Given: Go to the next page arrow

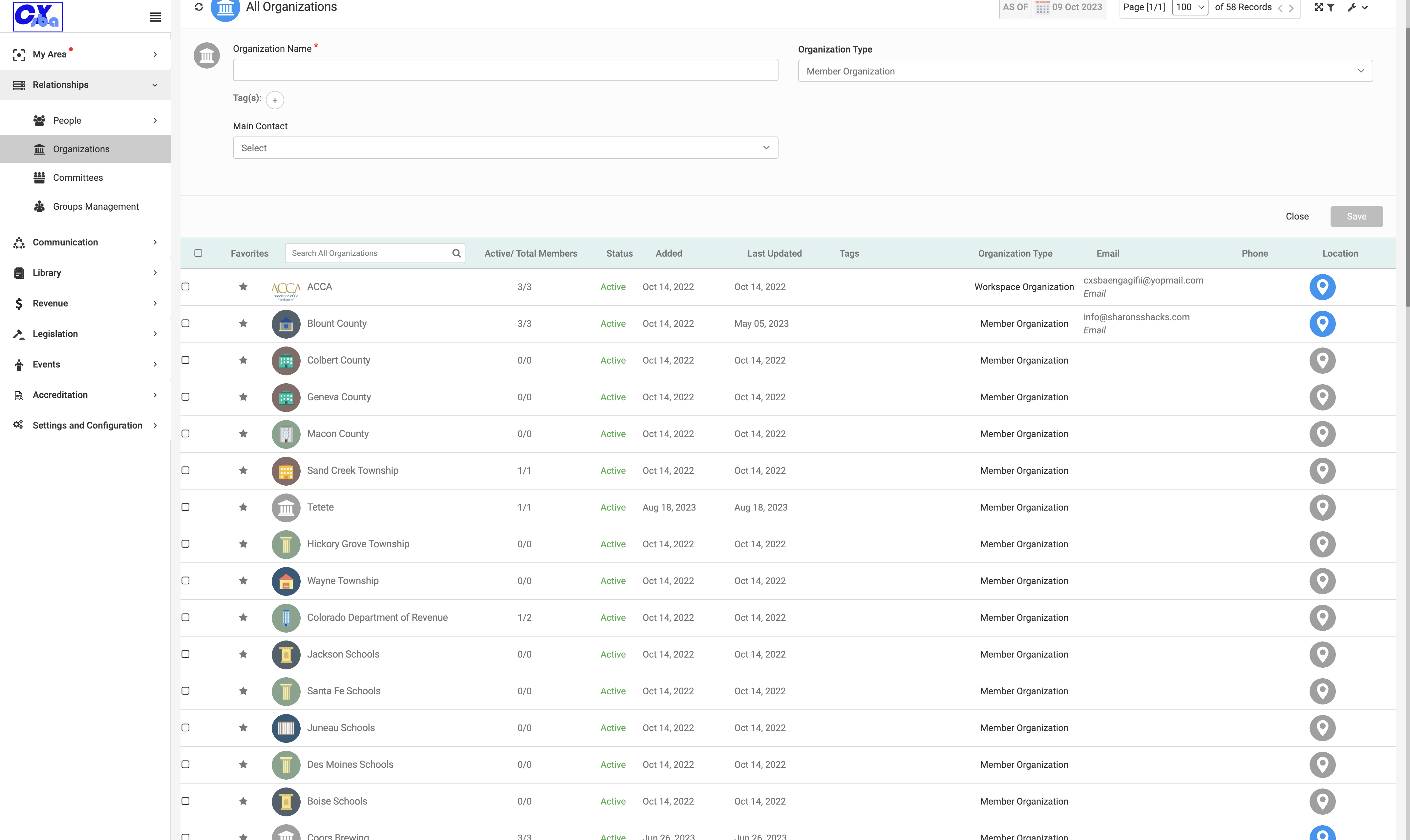Looking at the screenshot, I should (x=1291, y=8).
